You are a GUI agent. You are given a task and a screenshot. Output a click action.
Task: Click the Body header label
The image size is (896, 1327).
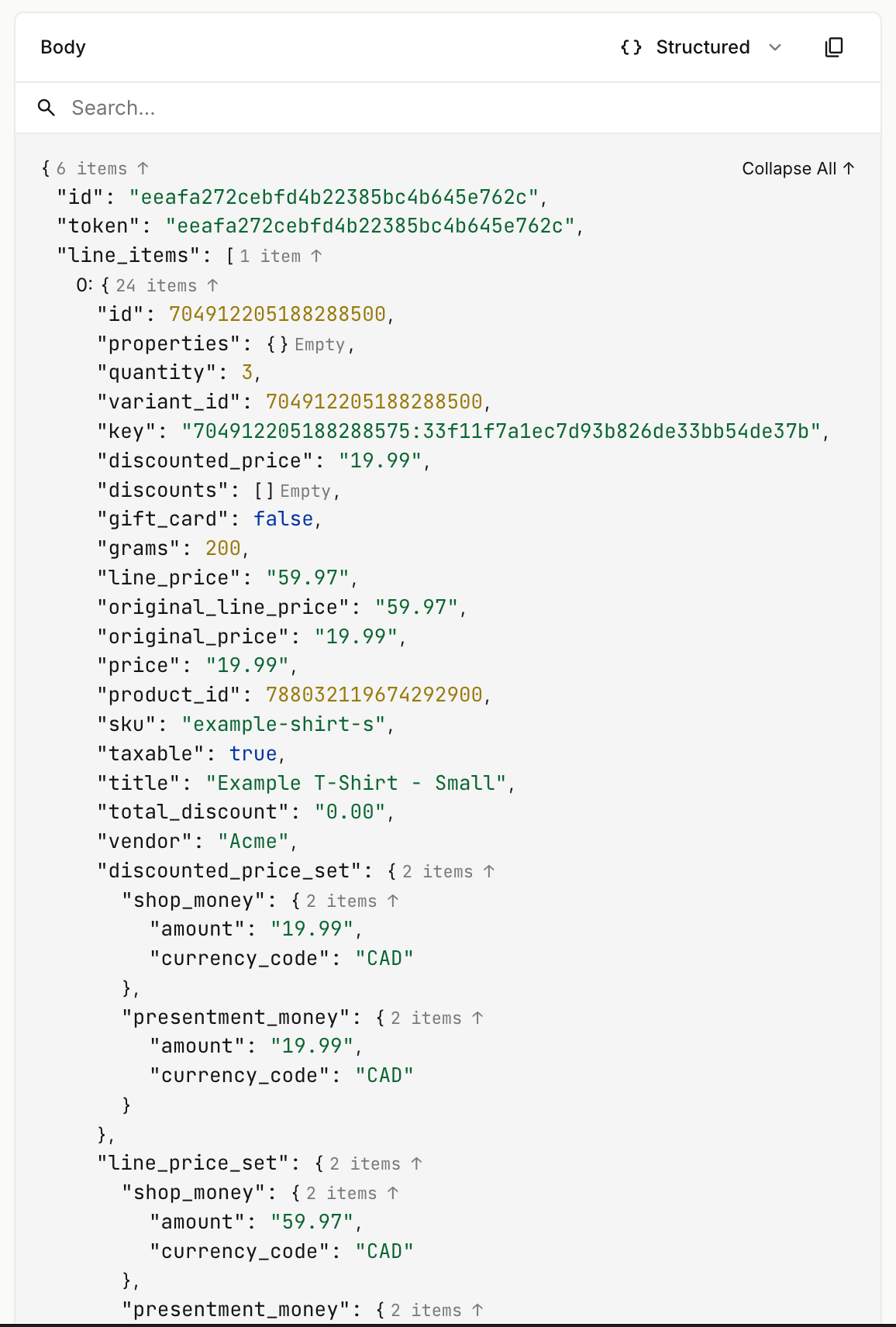click(62, 47)
